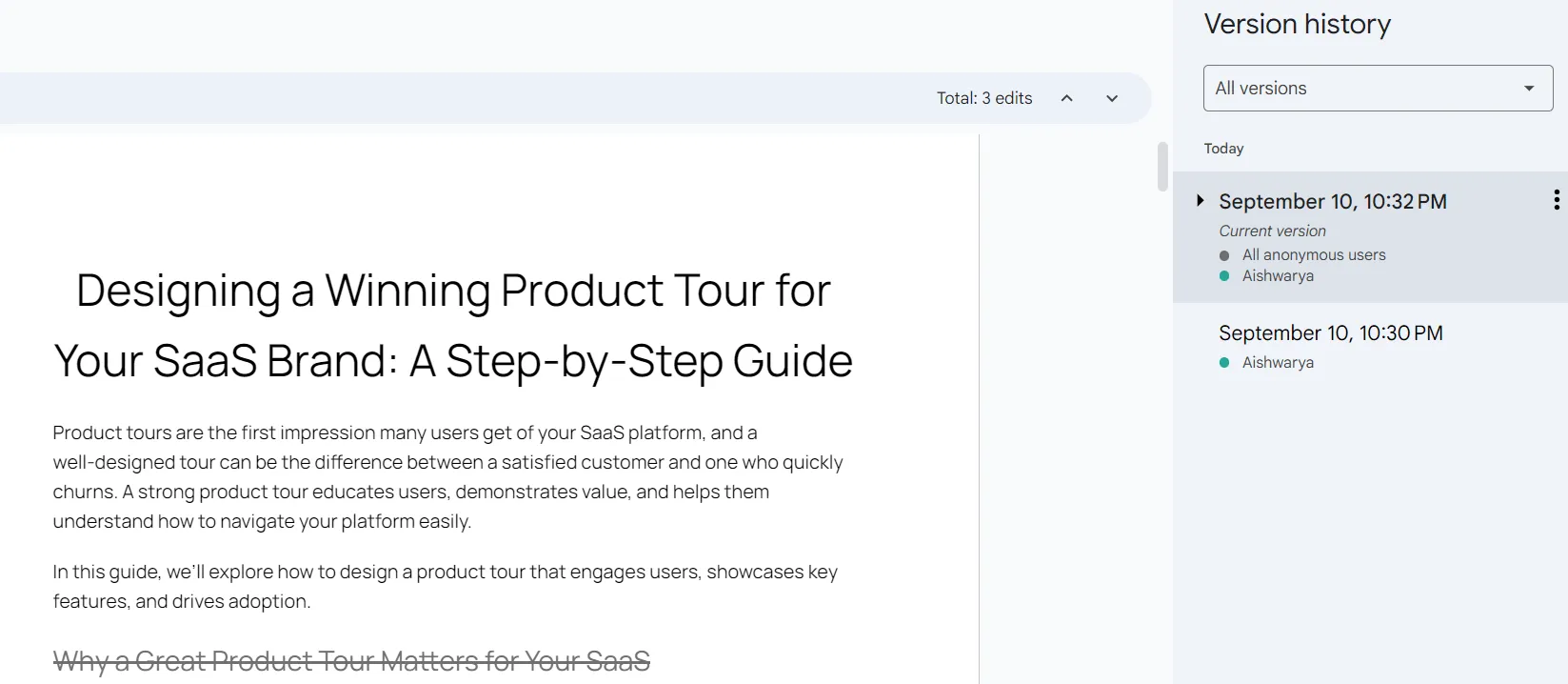Image resolution: width=1568 pixels, height=684 pixels.
Task: Click the document vertical scrollbar thumb
Action: [1162, 166]
